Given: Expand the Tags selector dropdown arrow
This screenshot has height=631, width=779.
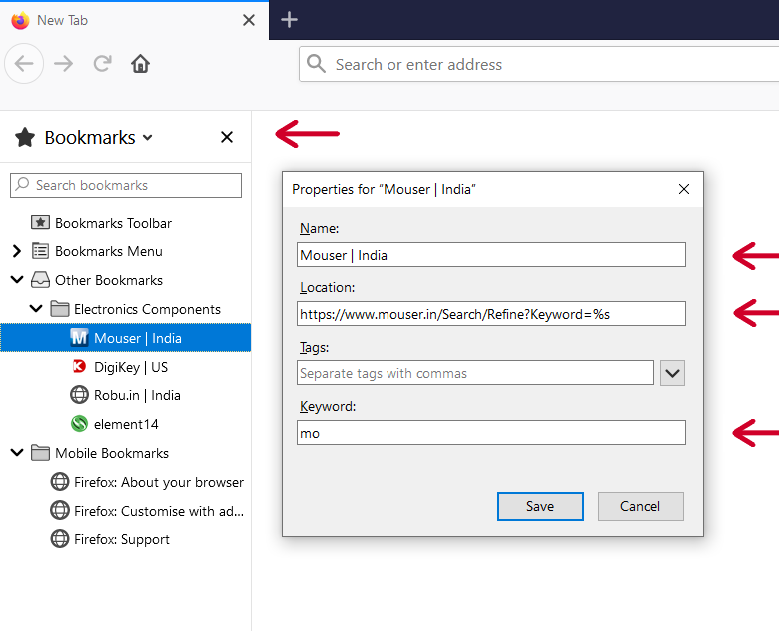Looking at the screenshot, I should pos(672,373).
